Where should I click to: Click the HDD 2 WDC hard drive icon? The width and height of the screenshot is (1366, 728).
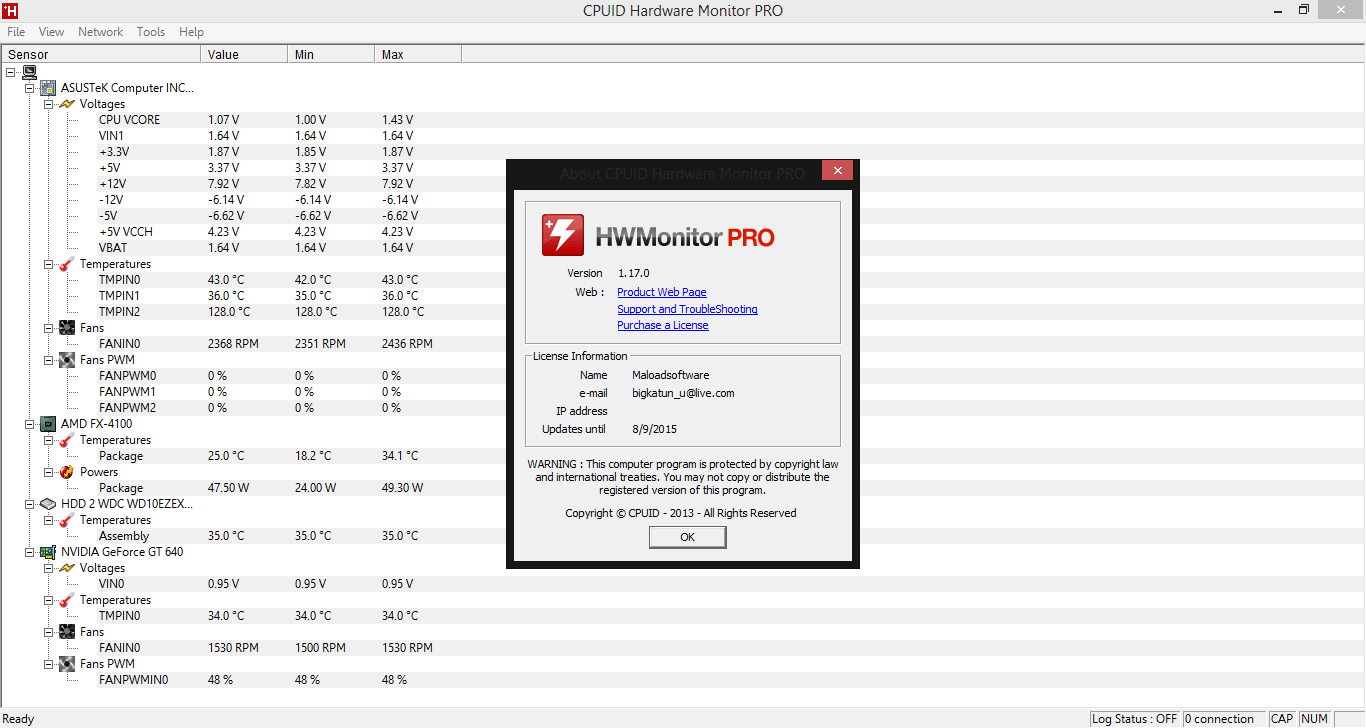click(x=48, y=504)
